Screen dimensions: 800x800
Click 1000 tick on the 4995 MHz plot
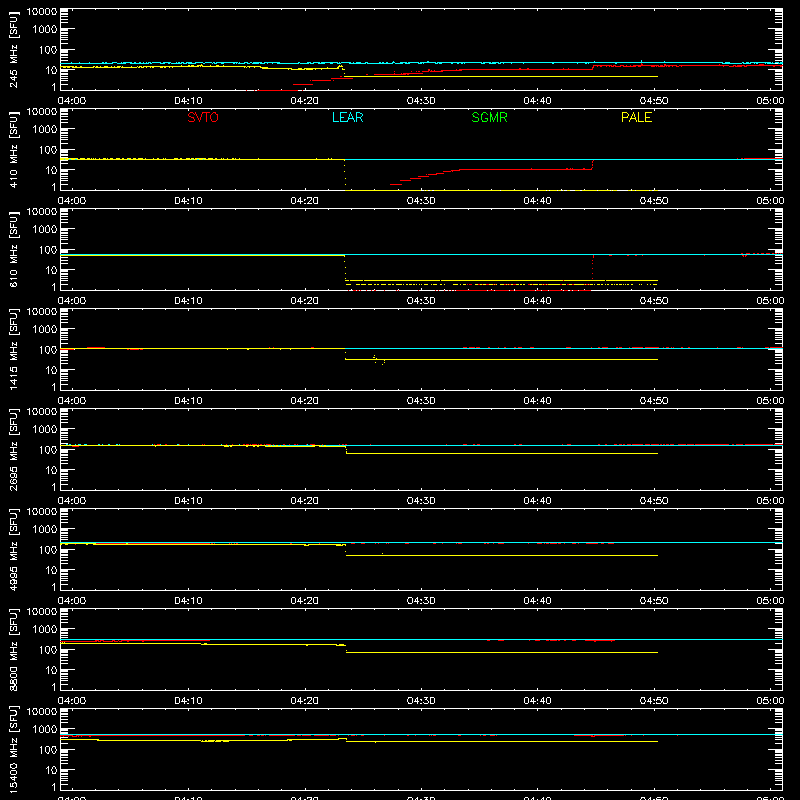pyautogui.click(x=45, y=529)
